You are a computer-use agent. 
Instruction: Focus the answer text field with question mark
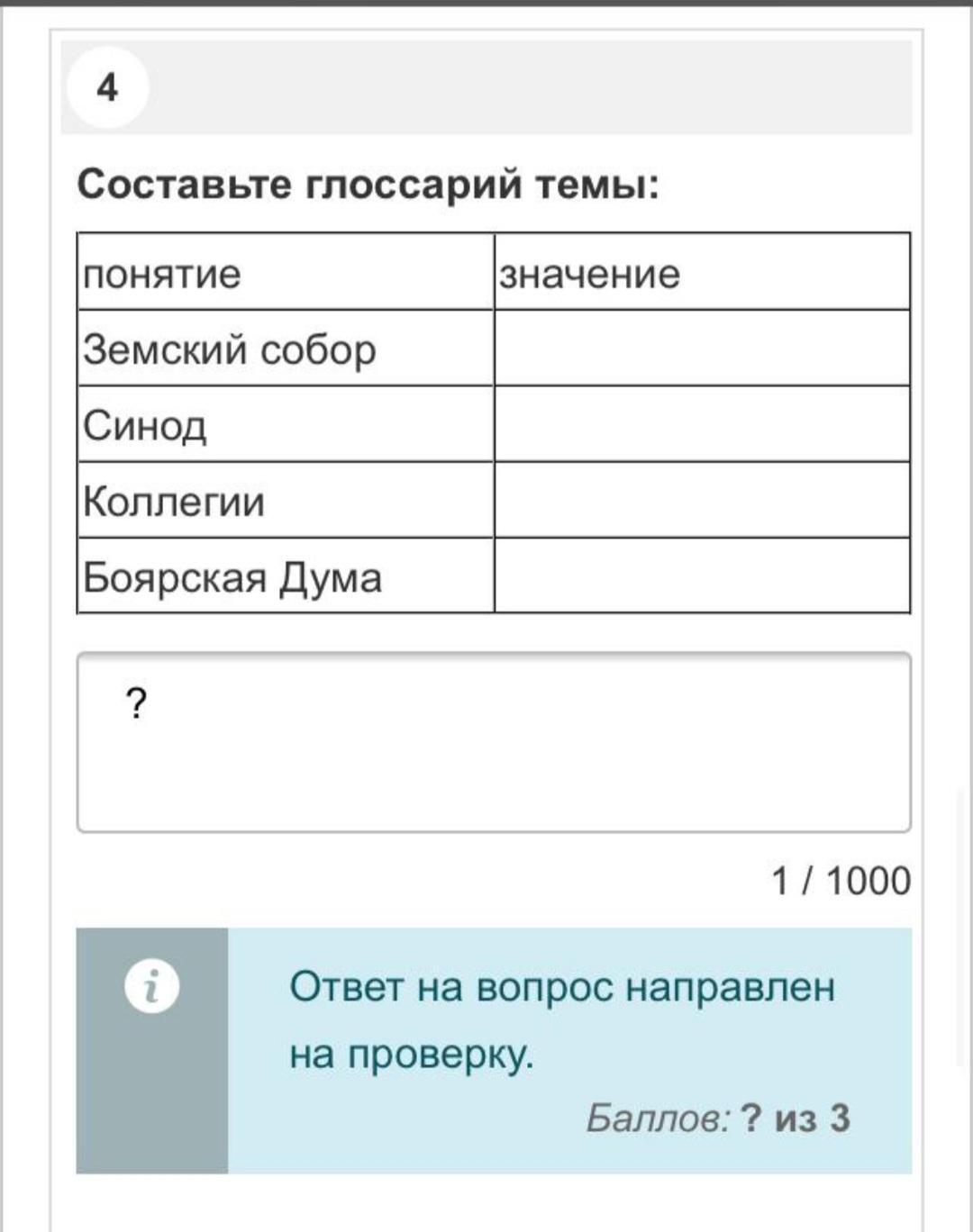[494, 742]
